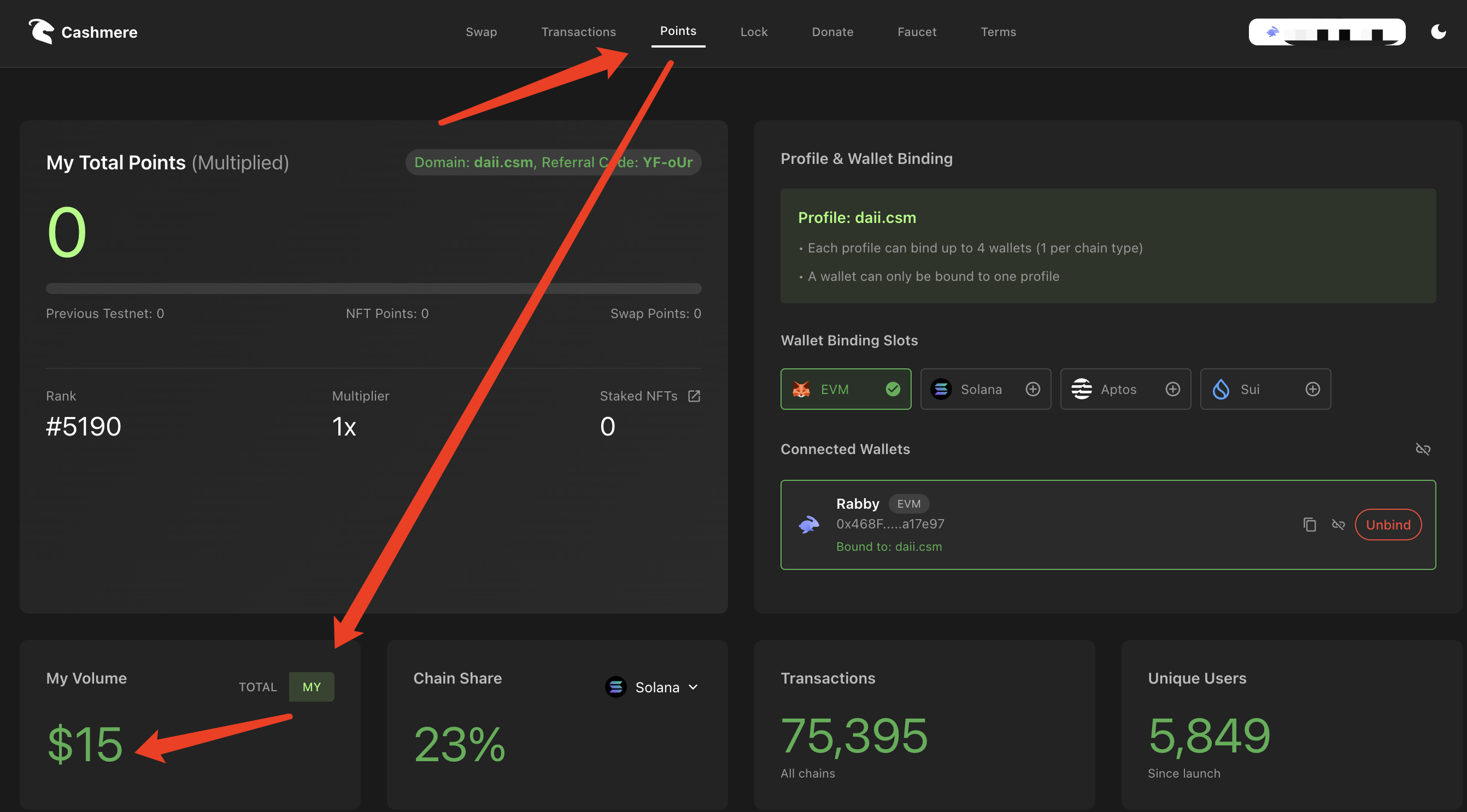
Task: Click the 'Wallet Binding Slots' heading
Action: pyautogui.click(x=849, y=340)
